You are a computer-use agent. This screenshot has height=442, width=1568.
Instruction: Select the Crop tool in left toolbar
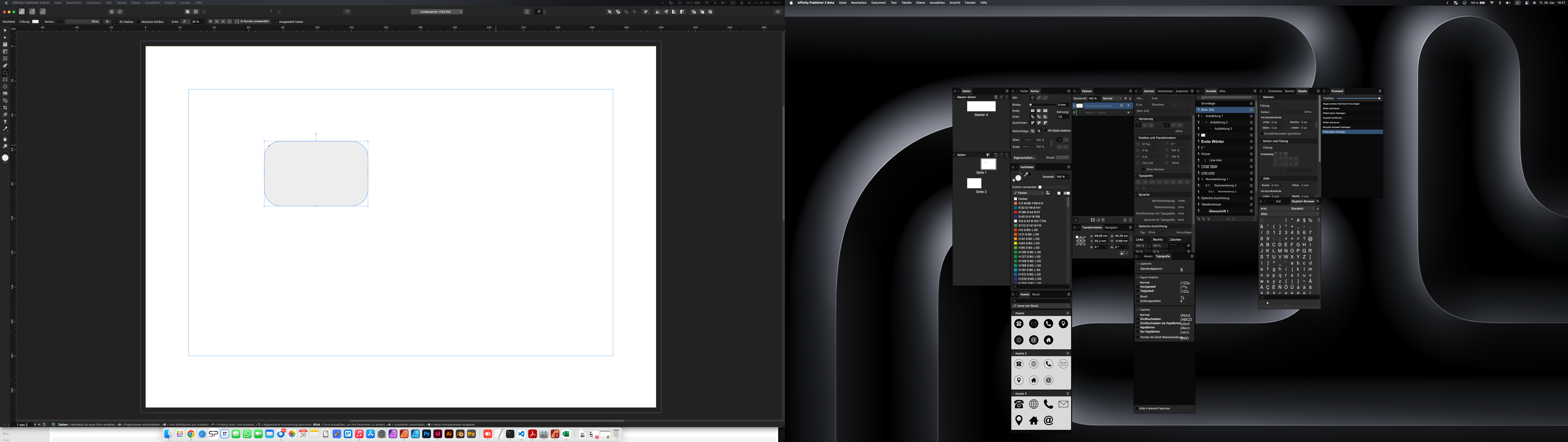point(5,107)
